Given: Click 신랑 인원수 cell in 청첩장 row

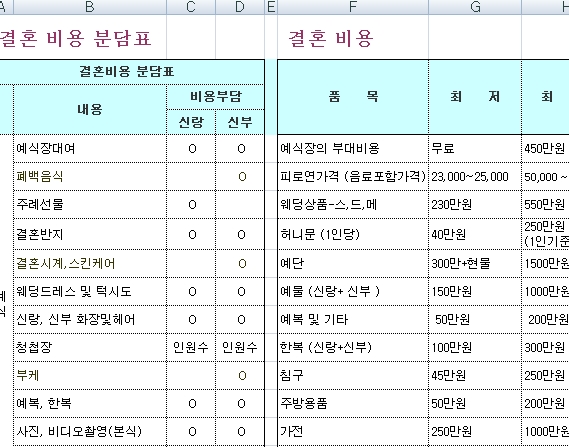Looking at the screenshot, I should [191, 347].
